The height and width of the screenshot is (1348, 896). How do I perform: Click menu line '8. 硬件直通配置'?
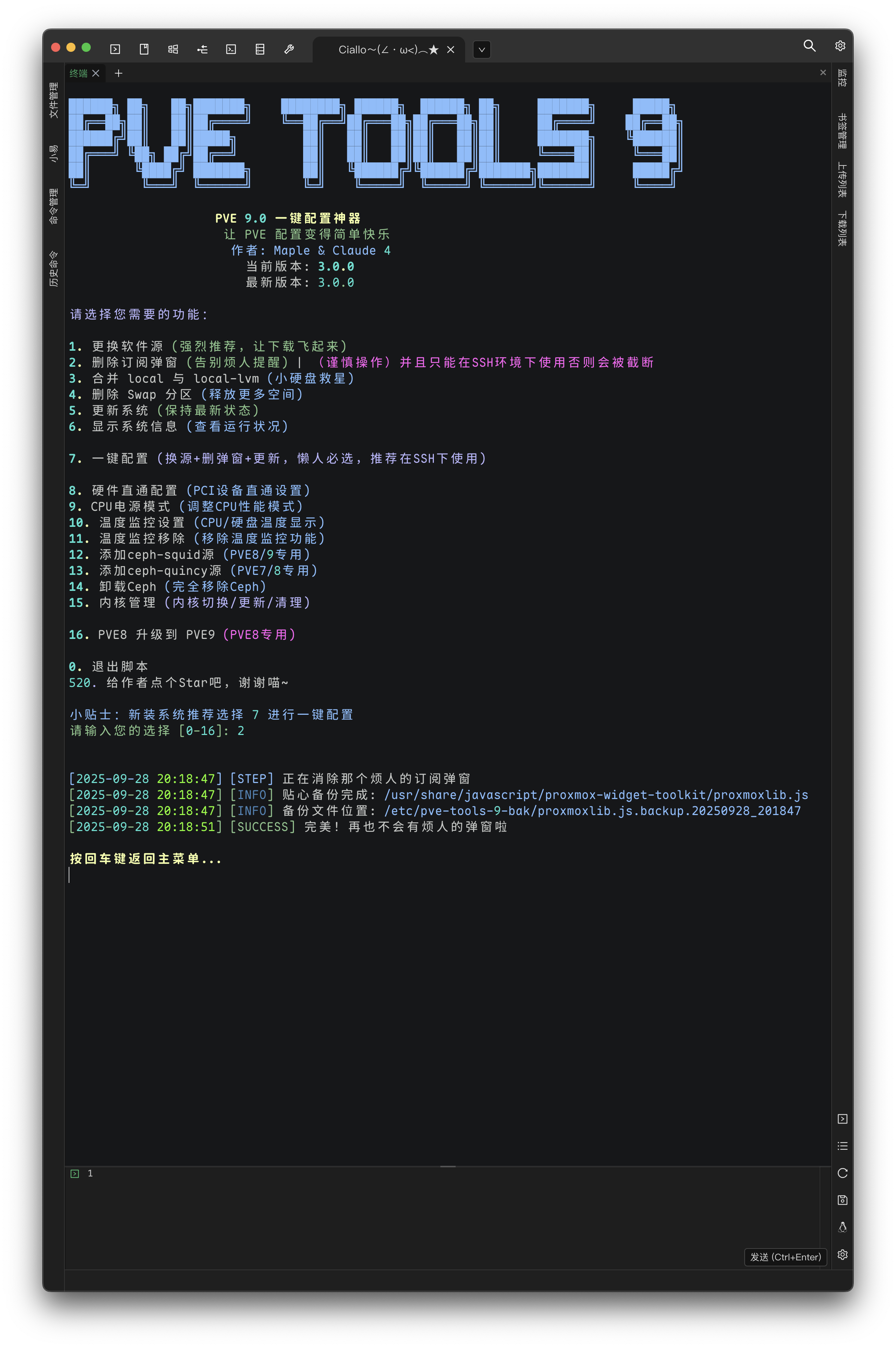pyautogui.click(x=190, y=491)
